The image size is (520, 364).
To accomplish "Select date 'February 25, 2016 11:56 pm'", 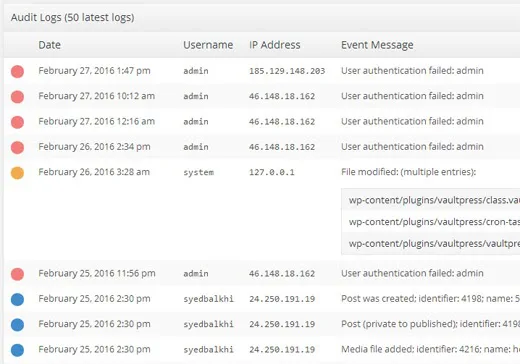I will pyautogui.click(x=97, y=273).
